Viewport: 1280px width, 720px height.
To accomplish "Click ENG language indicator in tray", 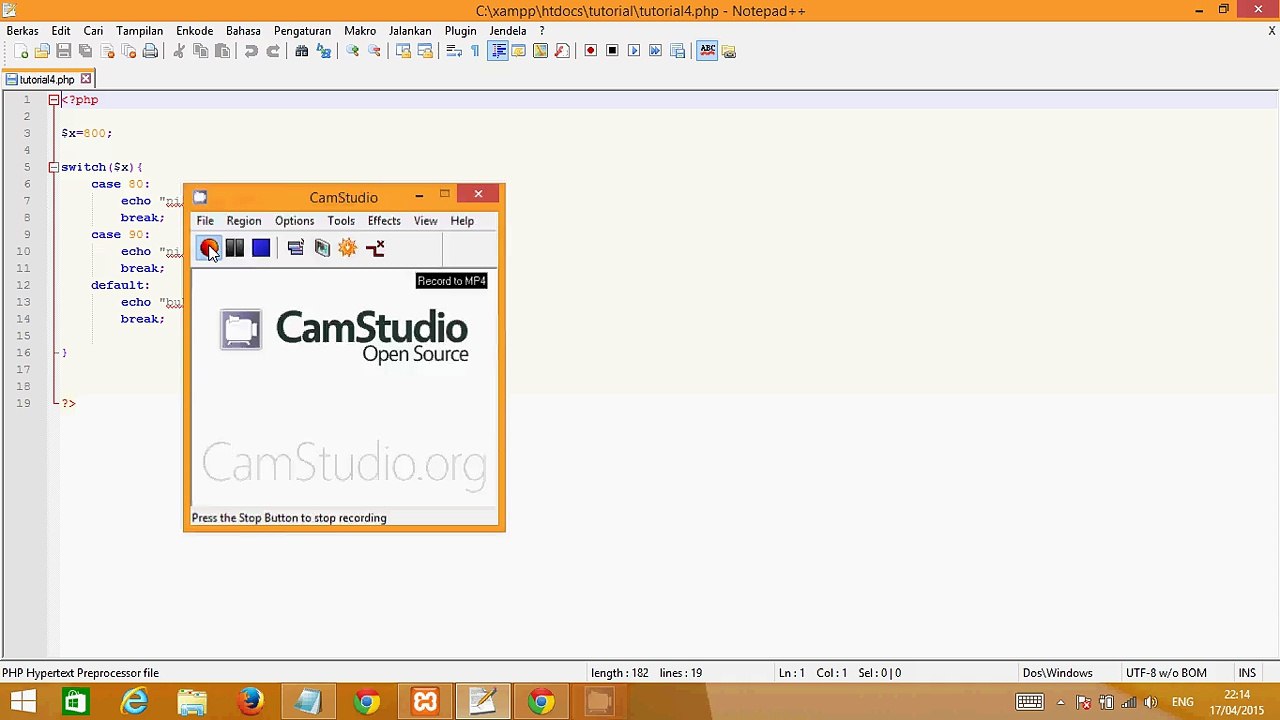I will click(x=1182, y=702).
